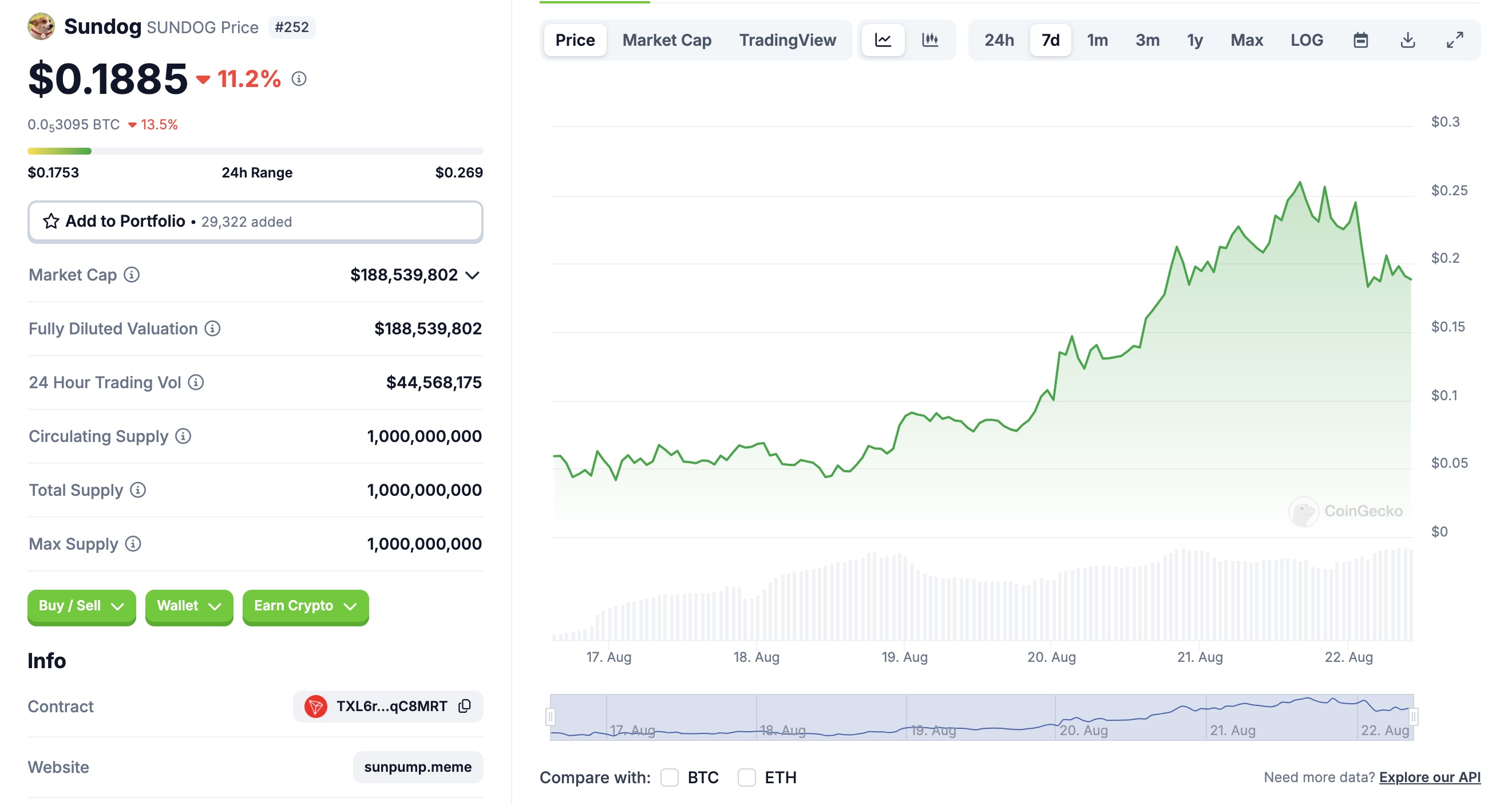1512x805 pixels.
Task: Select 7d time range
Action: pyautogui.click(x=1050, y=40)
